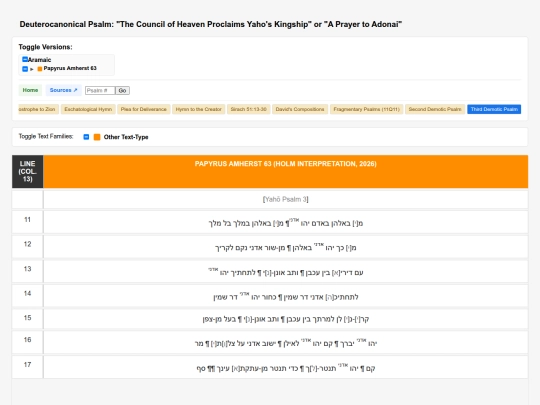Click the Hebrew text of line 11

[285, 222]
